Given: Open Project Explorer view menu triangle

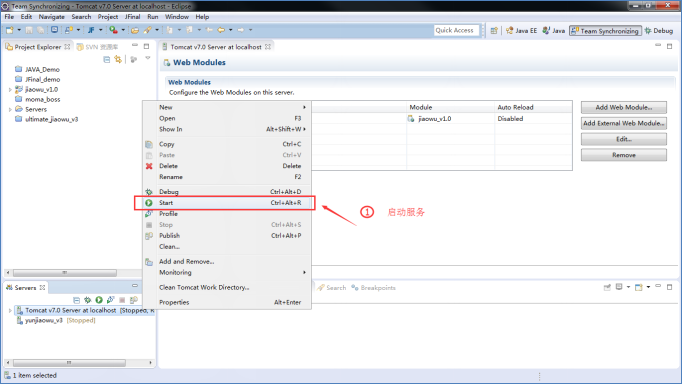Looking at the screenshot, I should tap(148, 58).
